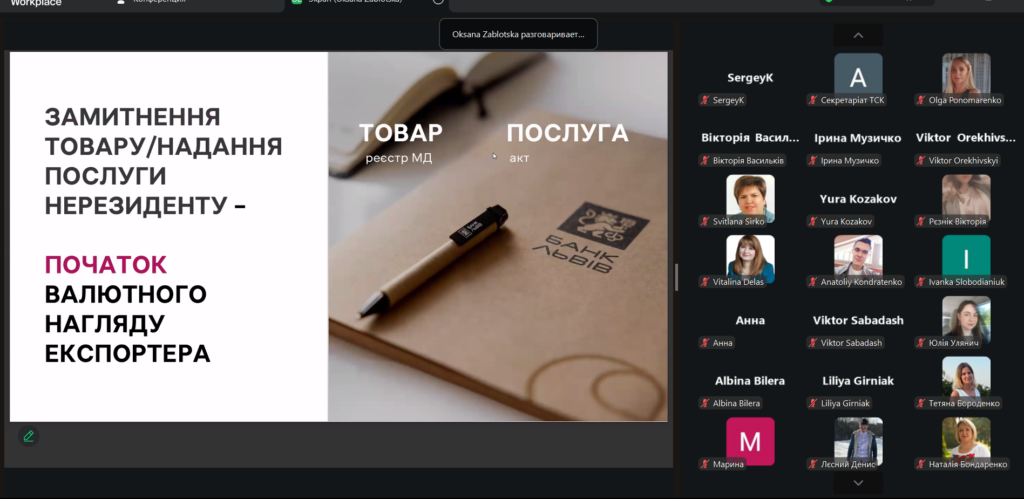The image size is (1024, 499).
Task: Click the panel divider handle beside the slide
Action: coord(676,277)
